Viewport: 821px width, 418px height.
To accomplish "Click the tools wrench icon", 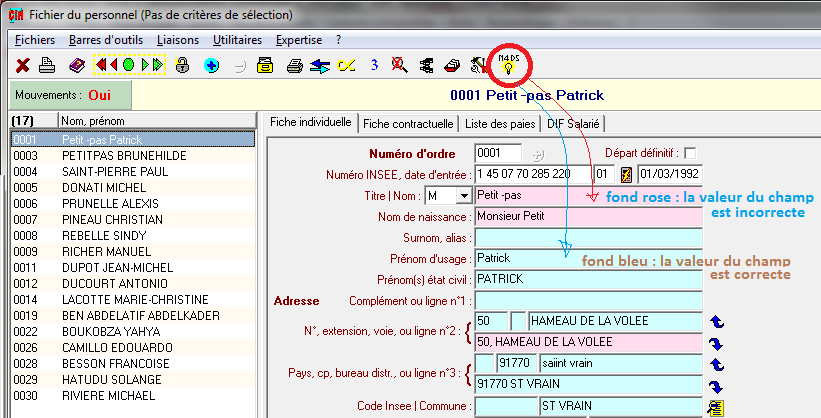I will pyautogui.click(x=479, y=65).
